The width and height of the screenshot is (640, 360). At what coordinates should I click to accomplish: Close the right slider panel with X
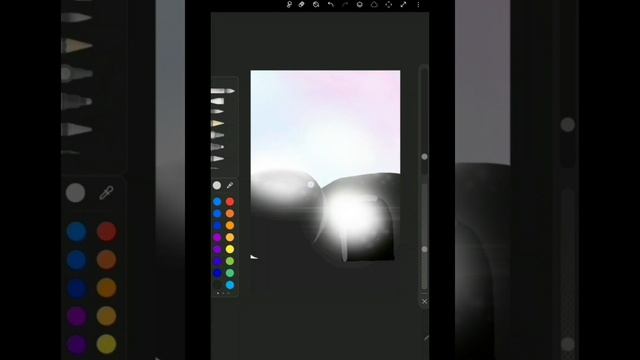click(x=424, y=301)
